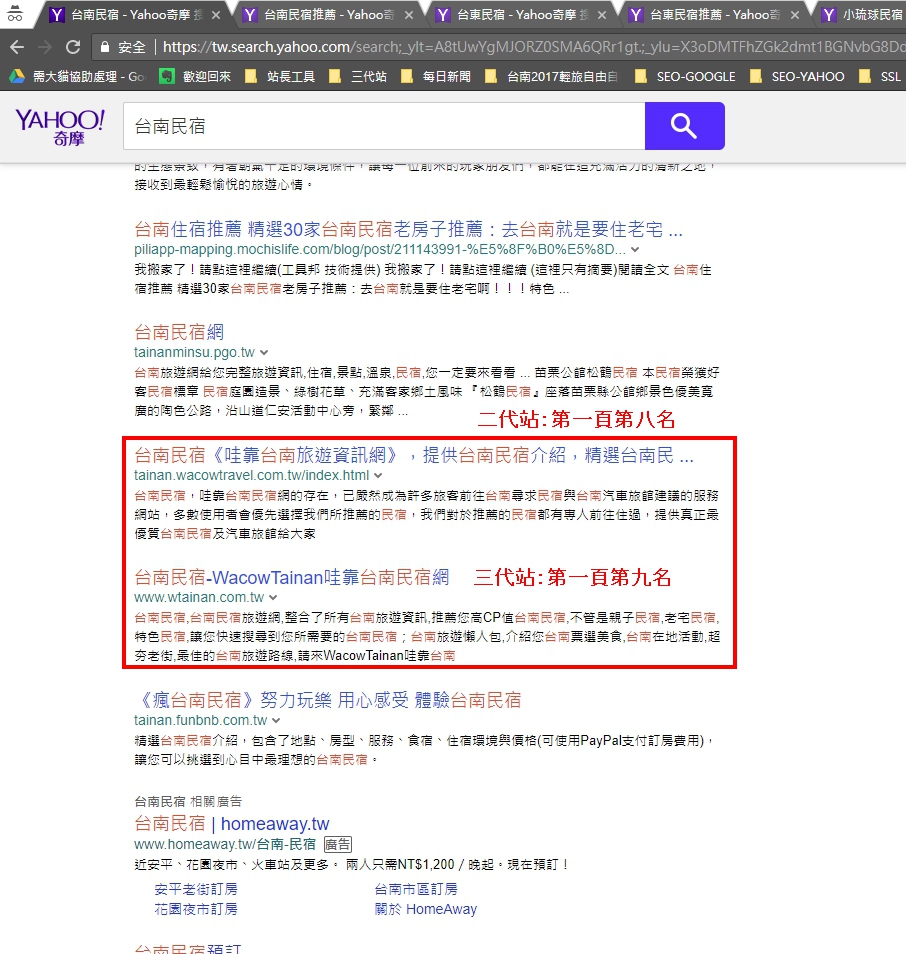Expand the arrow beside piliapp-mapping.mochislife.com URL
This screenshot has width=906, height=954.
coord(635,249)
